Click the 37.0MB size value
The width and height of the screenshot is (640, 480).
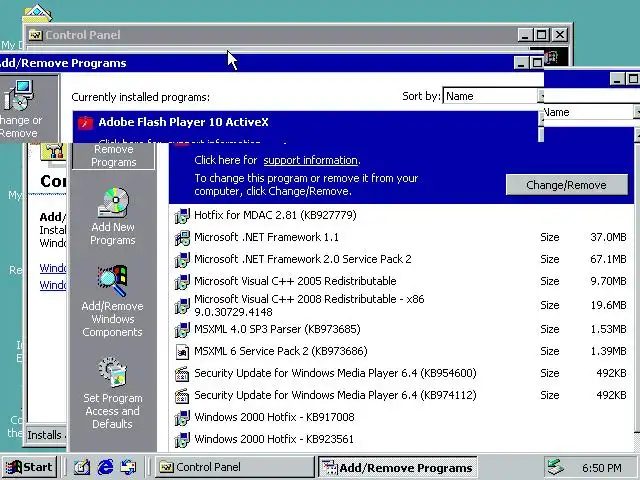608,237
